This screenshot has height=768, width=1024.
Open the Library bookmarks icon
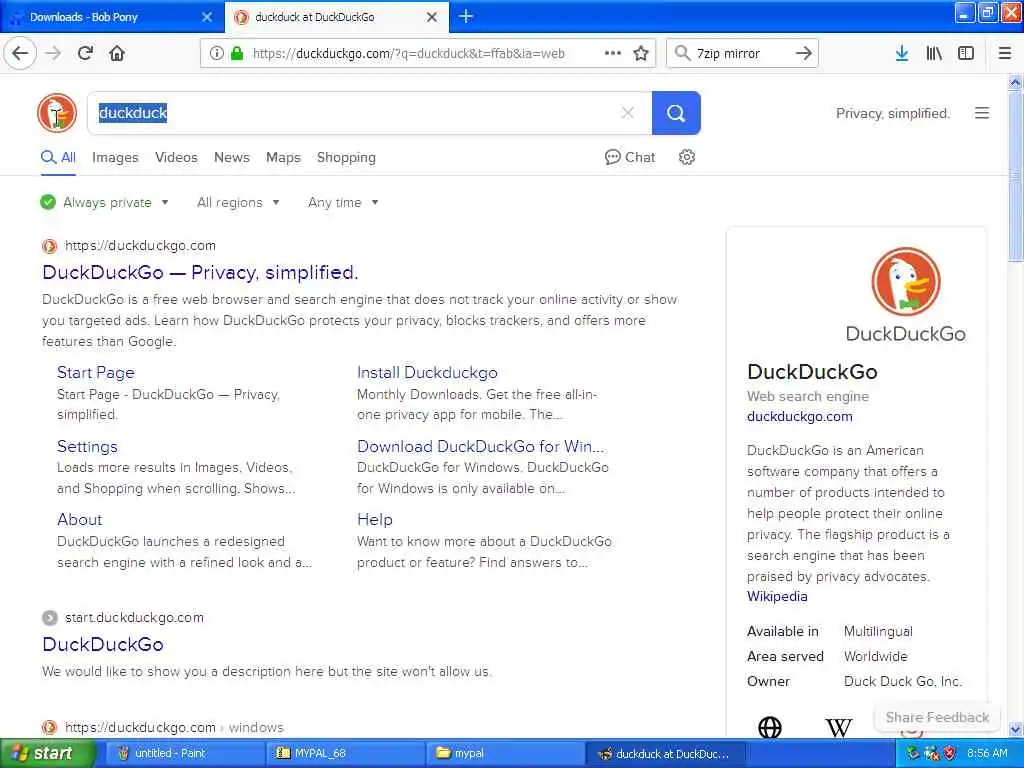(x=934, y=54)
